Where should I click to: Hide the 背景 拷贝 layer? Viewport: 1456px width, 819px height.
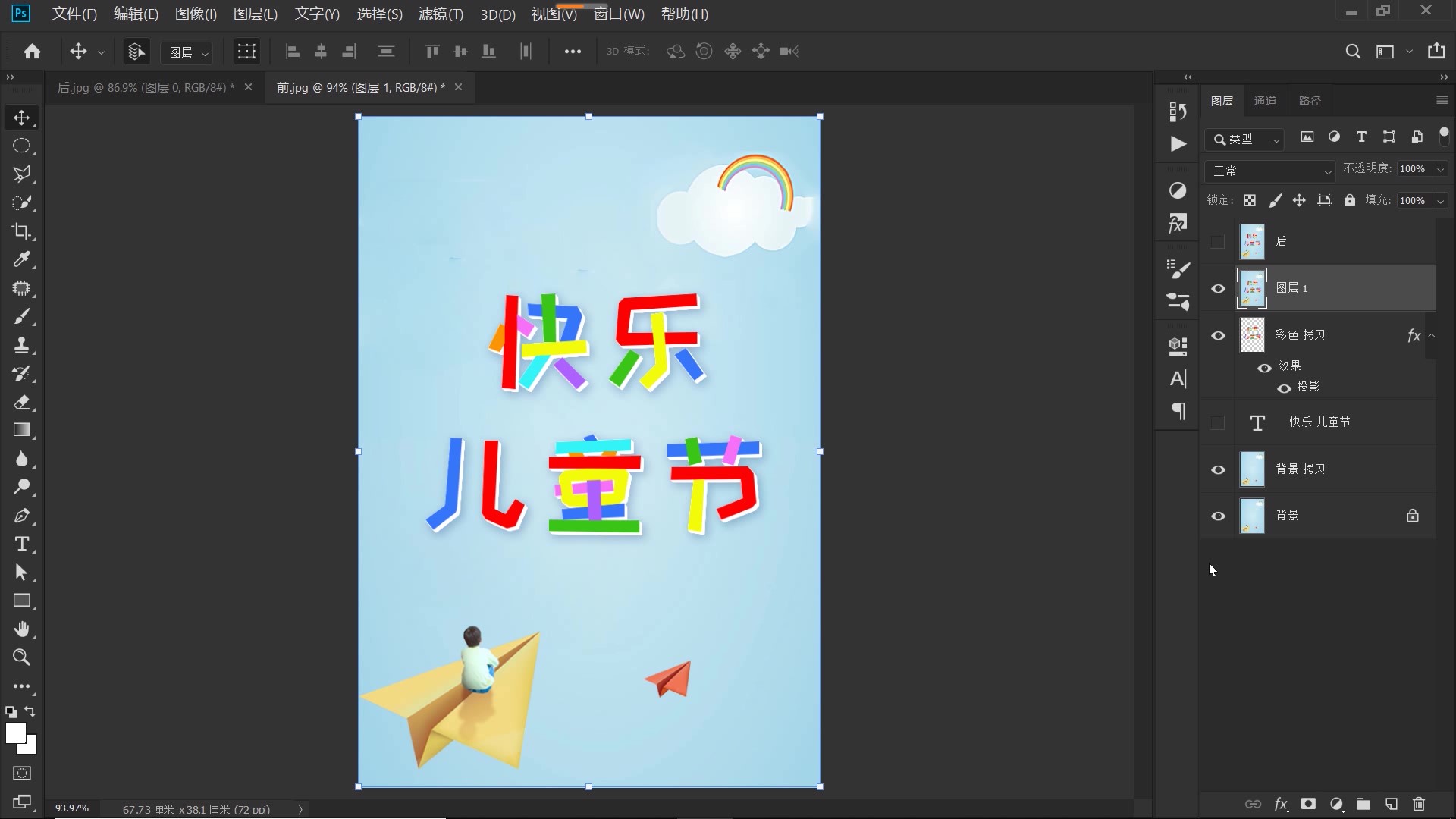[1218, 470]
